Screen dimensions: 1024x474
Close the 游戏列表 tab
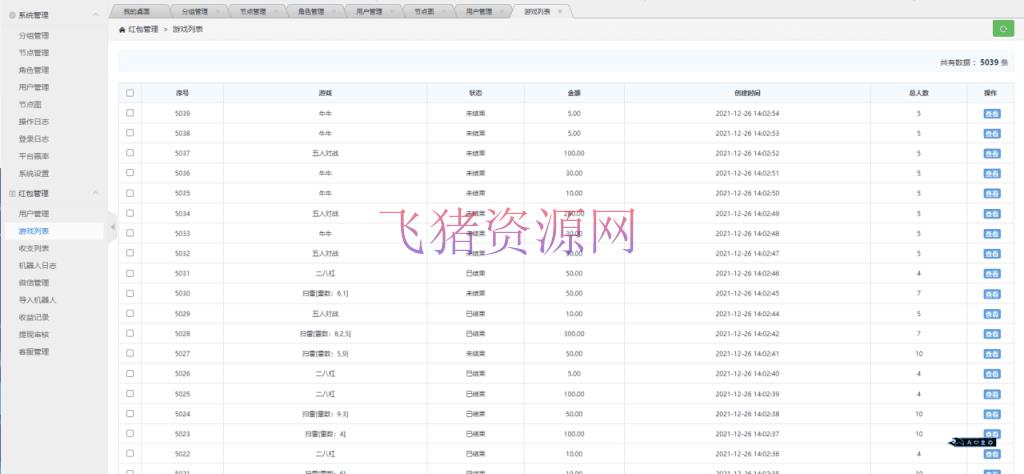point(560,12)
